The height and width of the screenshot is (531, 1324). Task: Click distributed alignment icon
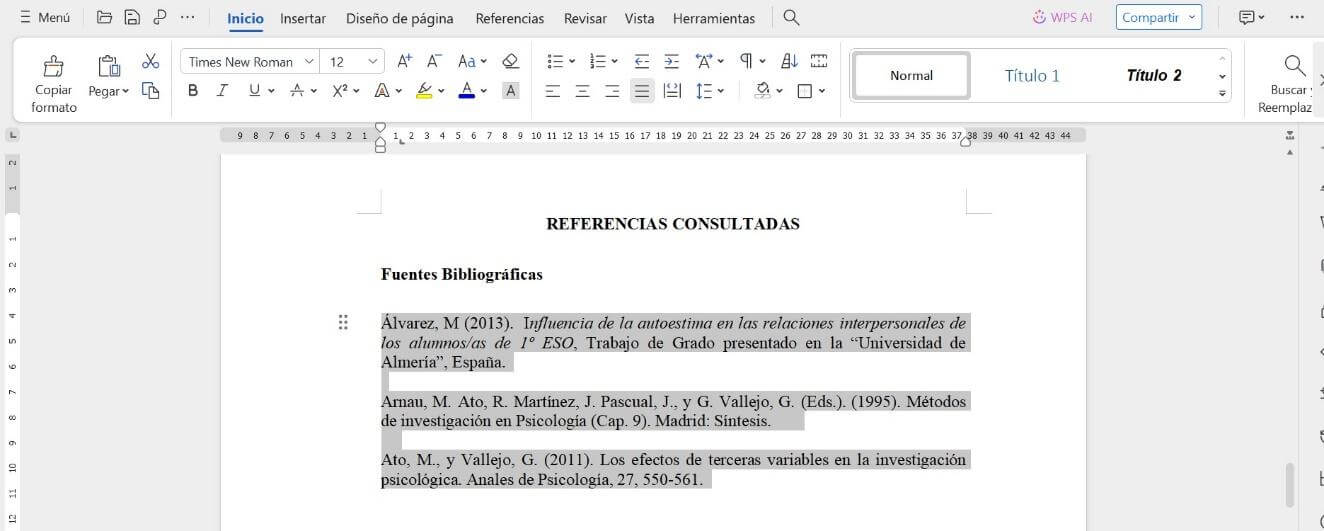coord(672,91)
